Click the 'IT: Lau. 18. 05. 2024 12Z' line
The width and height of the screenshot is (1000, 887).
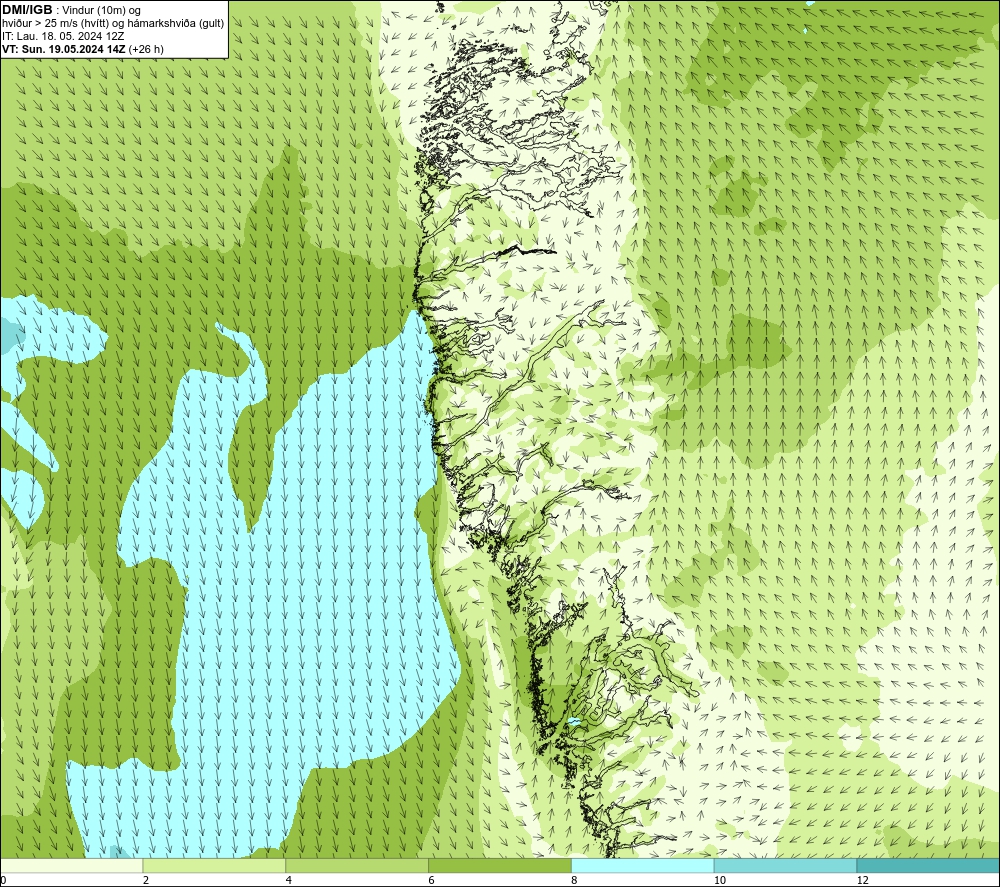[x=63, y=36]
